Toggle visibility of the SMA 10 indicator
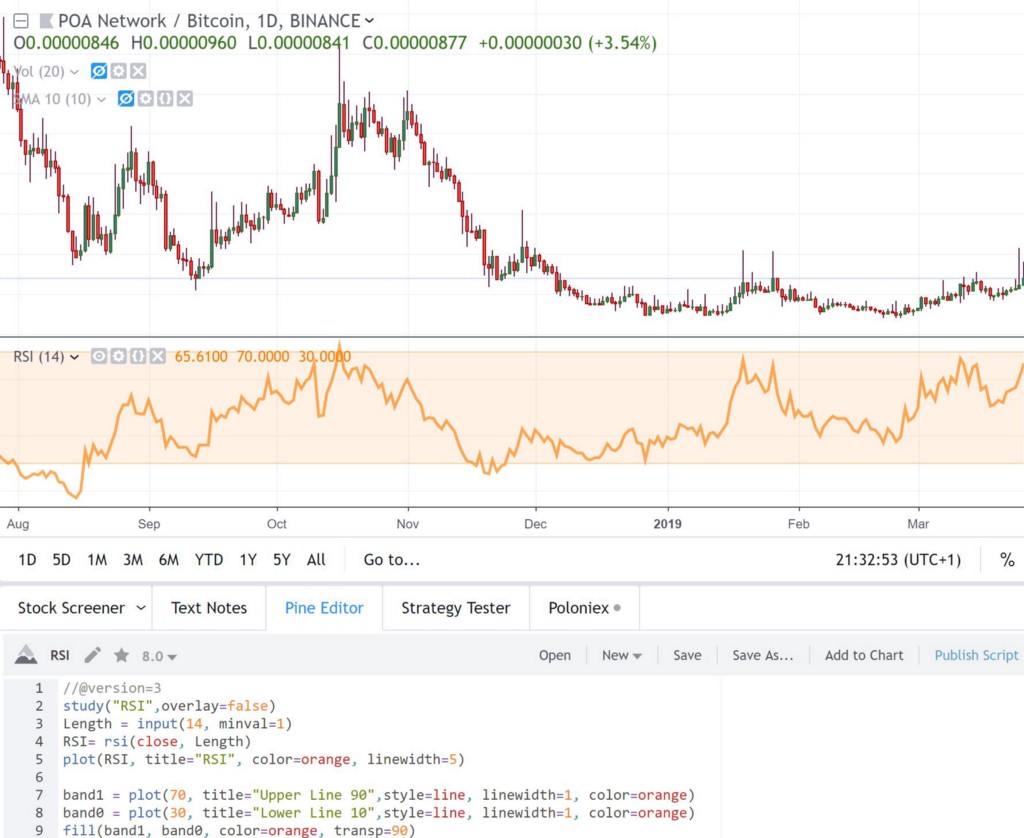 tap(126, 99)
